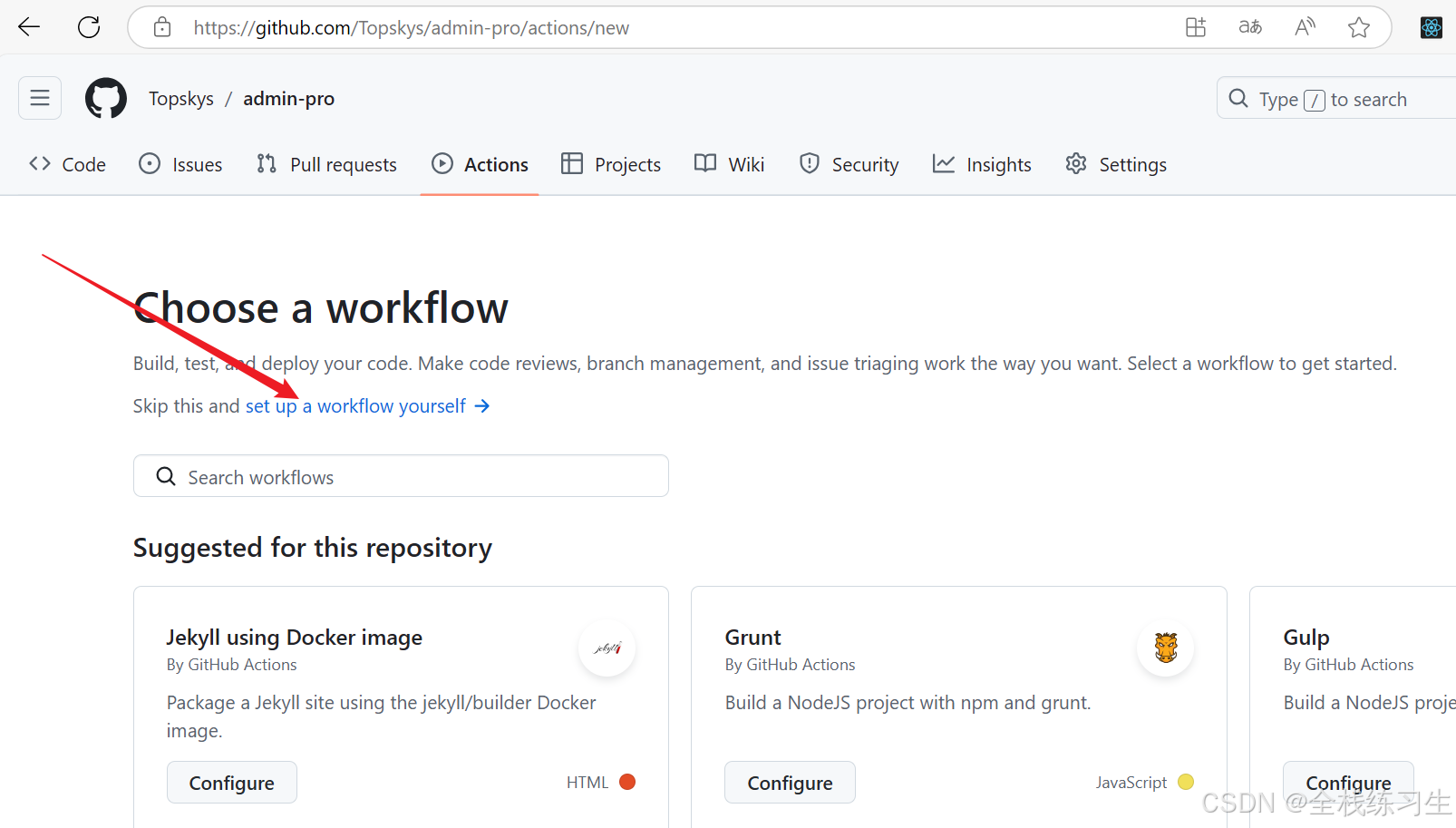1456x828 pixels.
Task: View site information via the lock icon
Action: pos(162,27)
